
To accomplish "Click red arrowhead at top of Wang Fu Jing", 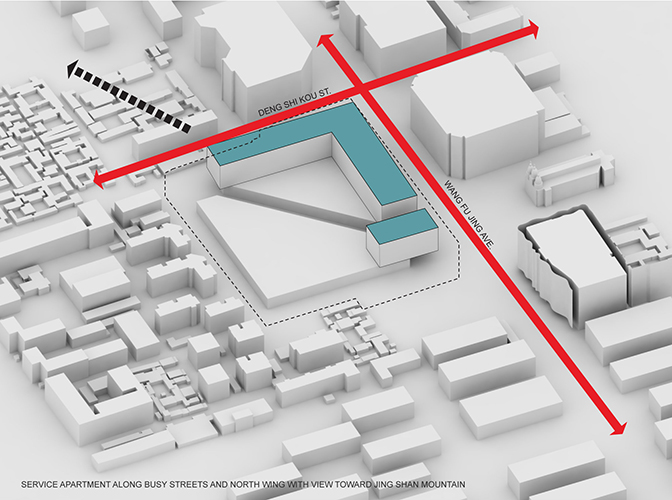I will pyautogui.click(x=325, y=41).
